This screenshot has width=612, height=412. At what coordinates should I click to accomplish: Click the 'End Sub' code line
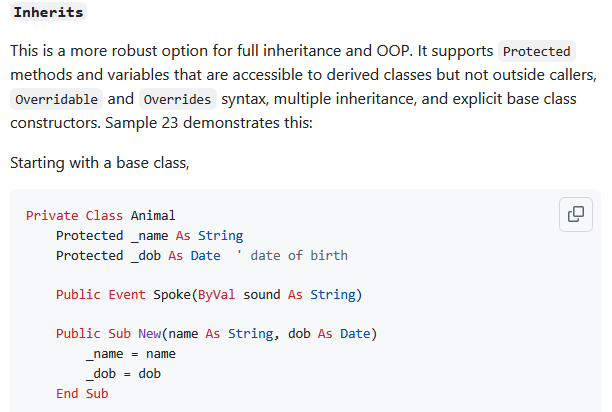pyautogui.click(x=82, y=393)
